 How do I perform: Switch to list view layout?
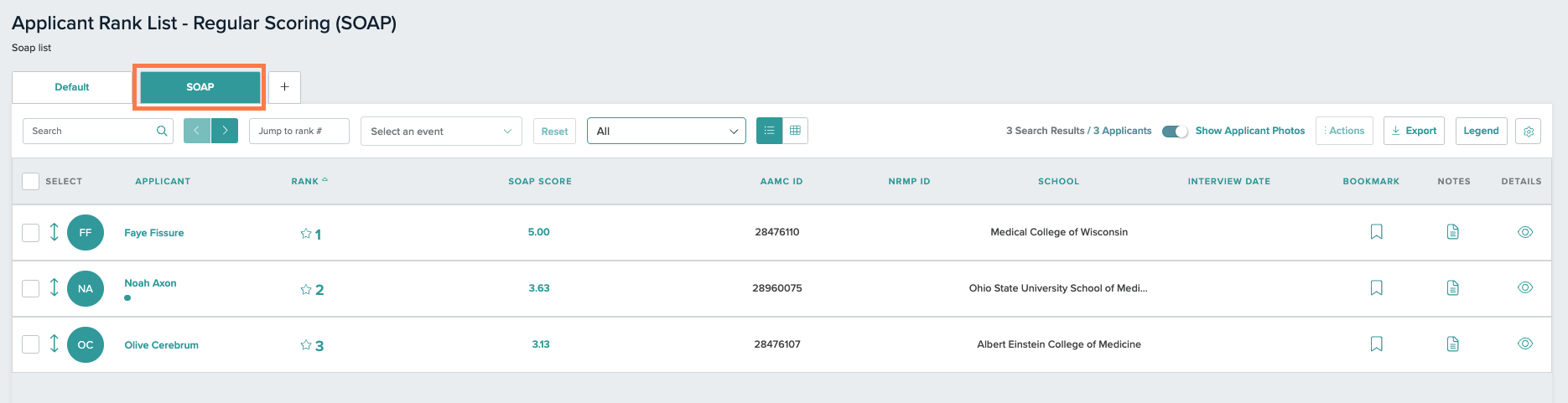[x=769, y=131]
